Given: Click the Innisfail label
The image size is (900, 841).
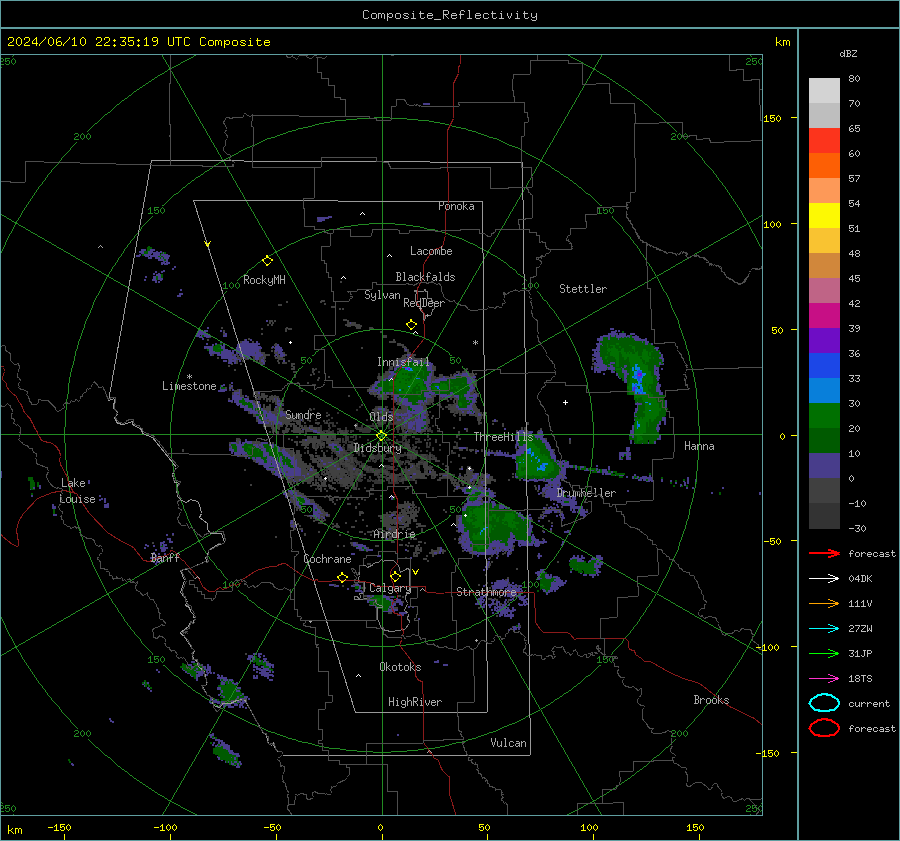Looking at the screenshot, I should 403,362.
